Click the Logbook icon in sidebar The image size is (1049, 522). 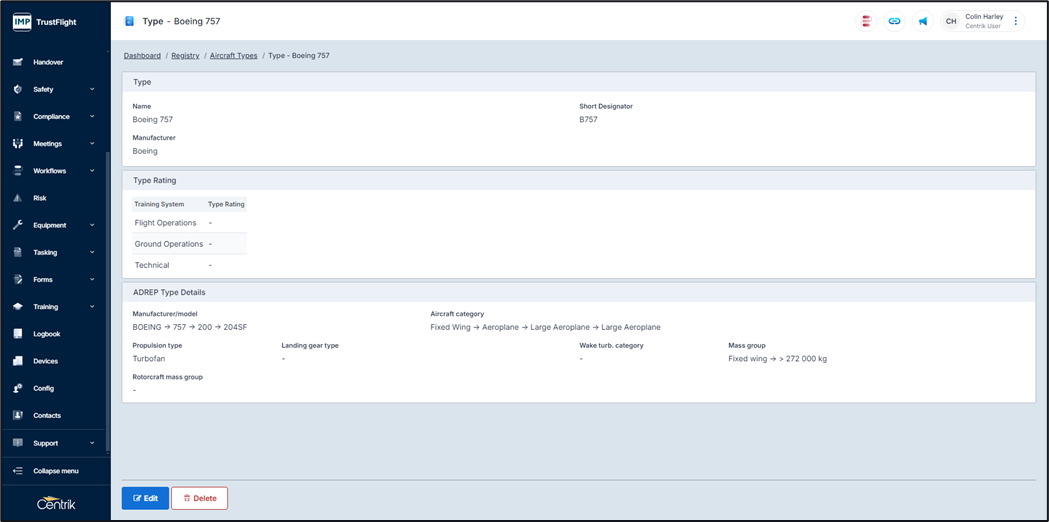click(18, 334)
